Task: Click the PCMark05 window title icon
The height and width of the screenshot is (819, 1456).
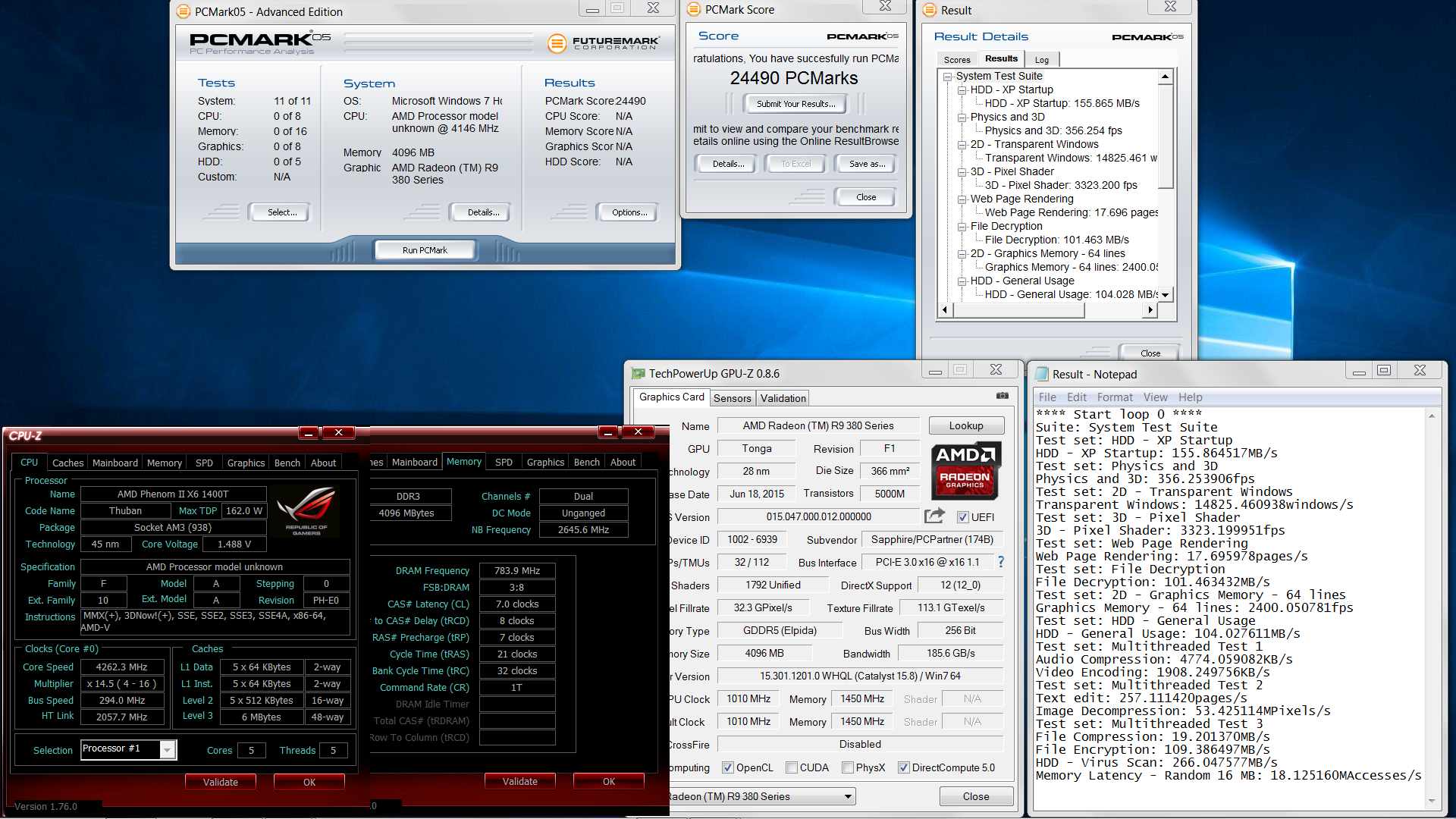Action: [x=184, y=11]
